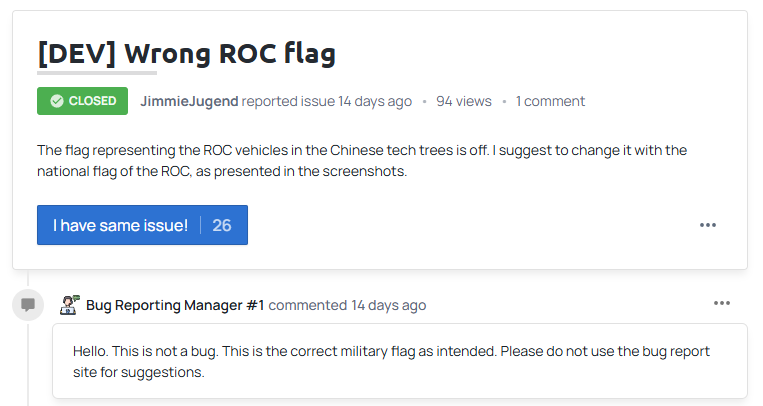Open JimmieJugend's profile link

(189, 101)
